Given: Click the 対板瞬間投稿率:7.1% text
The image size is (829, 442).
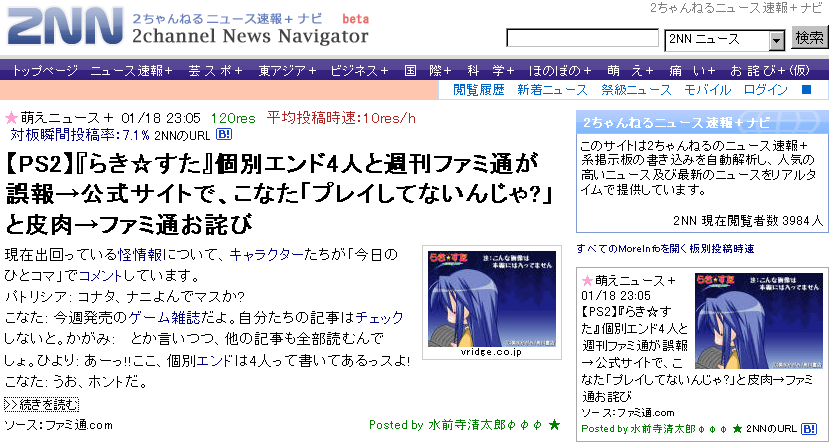Looking at the screenshot, I should [80, 135].
